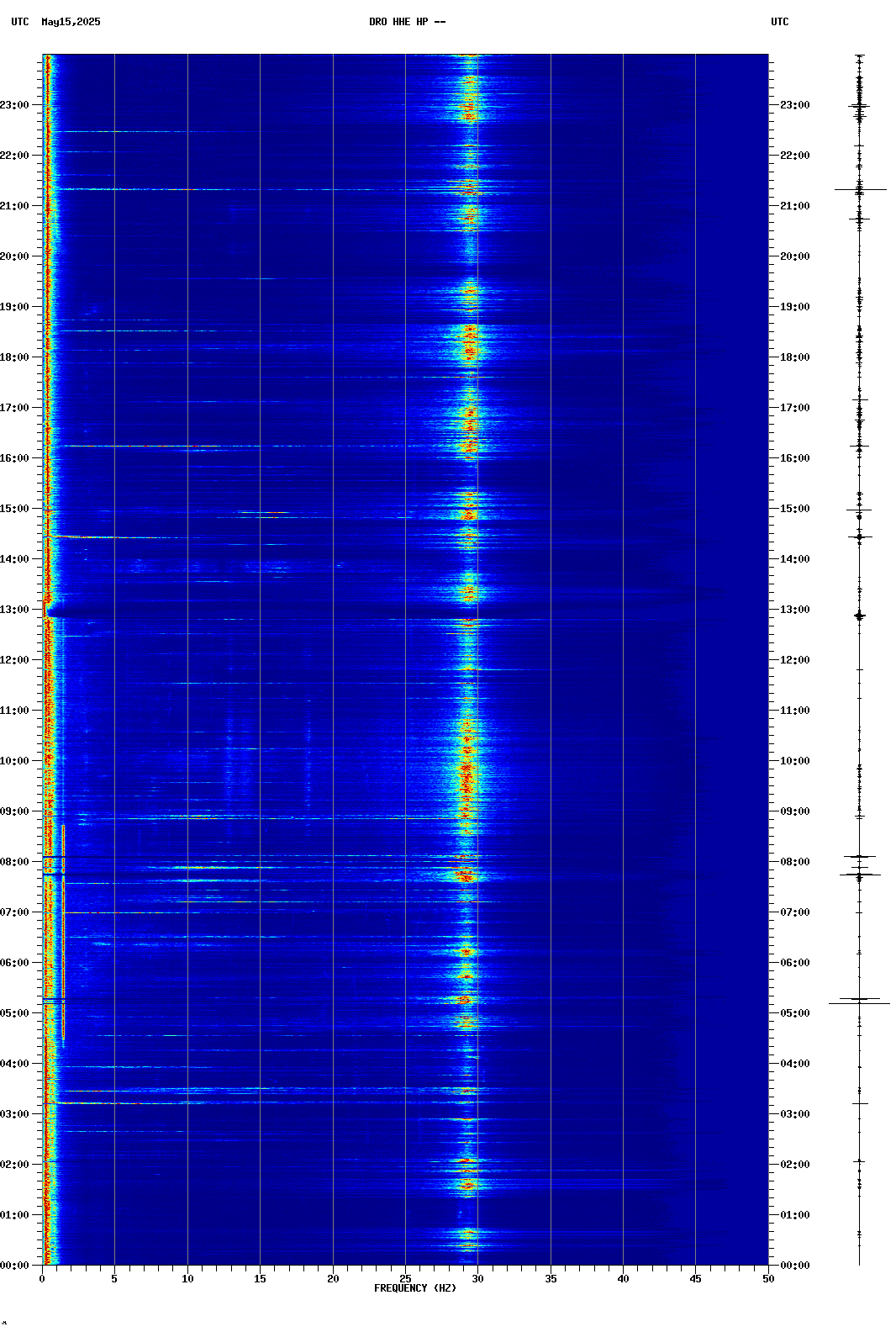Click 16:00 on the right time axis
The height and width of the screenshot is (1332, 896).
[795, 458]
